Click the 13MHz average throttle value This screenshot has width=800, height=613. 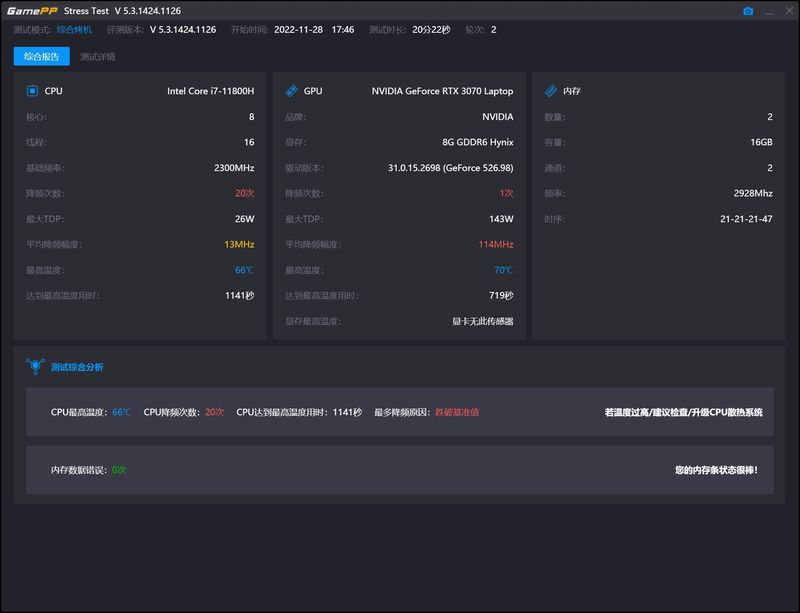click(x=239, y=244)
